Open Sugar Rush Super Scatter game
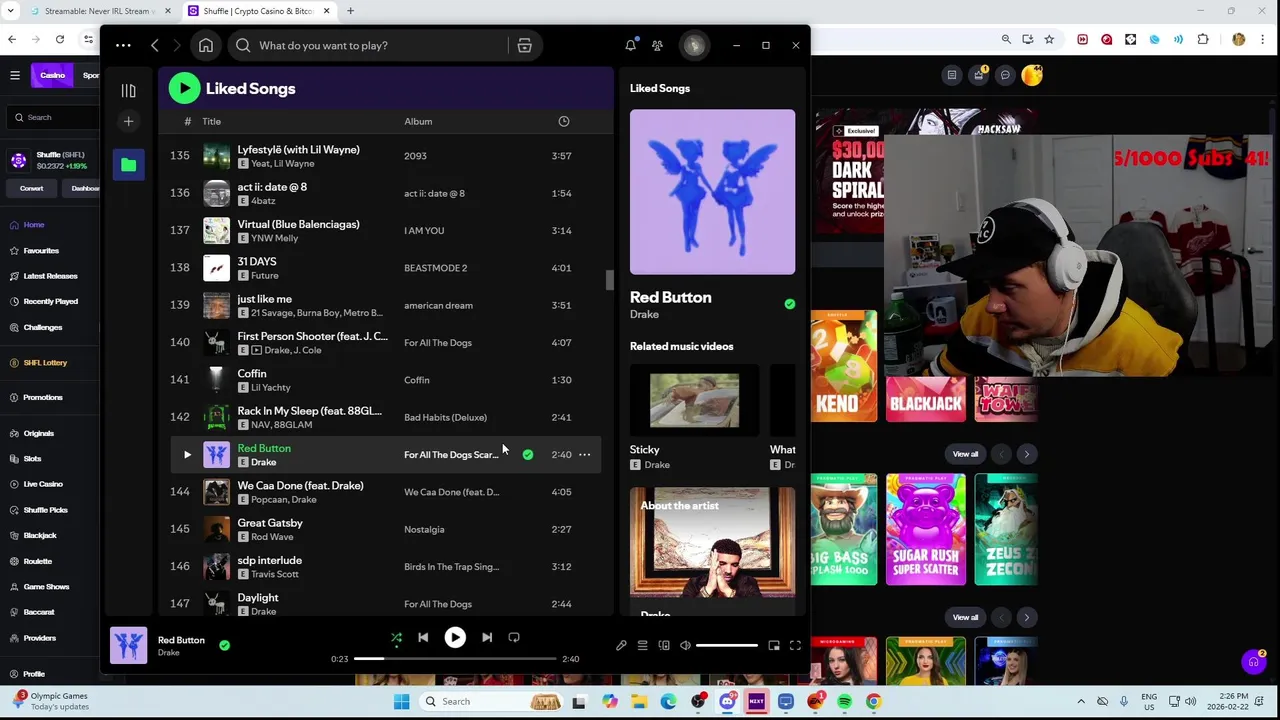 coord(926,530)
